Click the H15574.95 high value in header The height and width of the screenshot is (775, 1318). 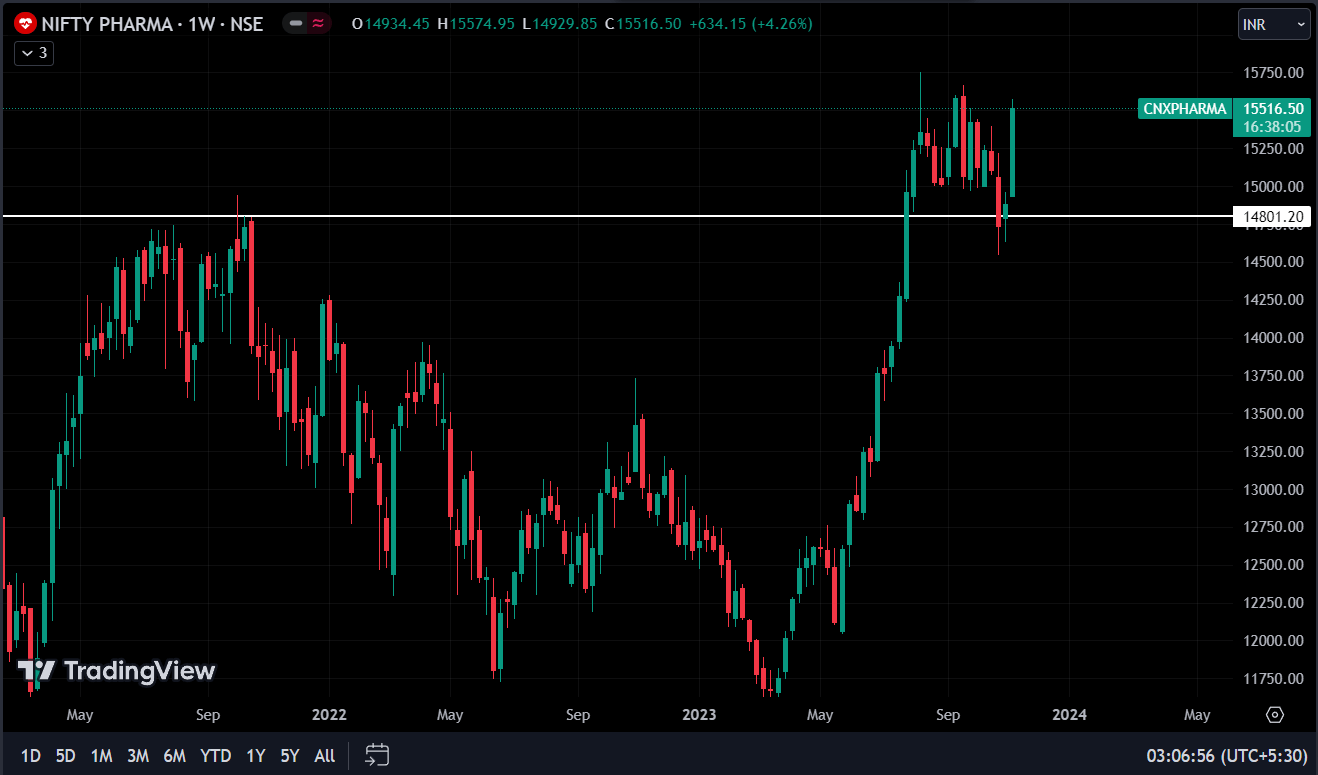[478, 24]
